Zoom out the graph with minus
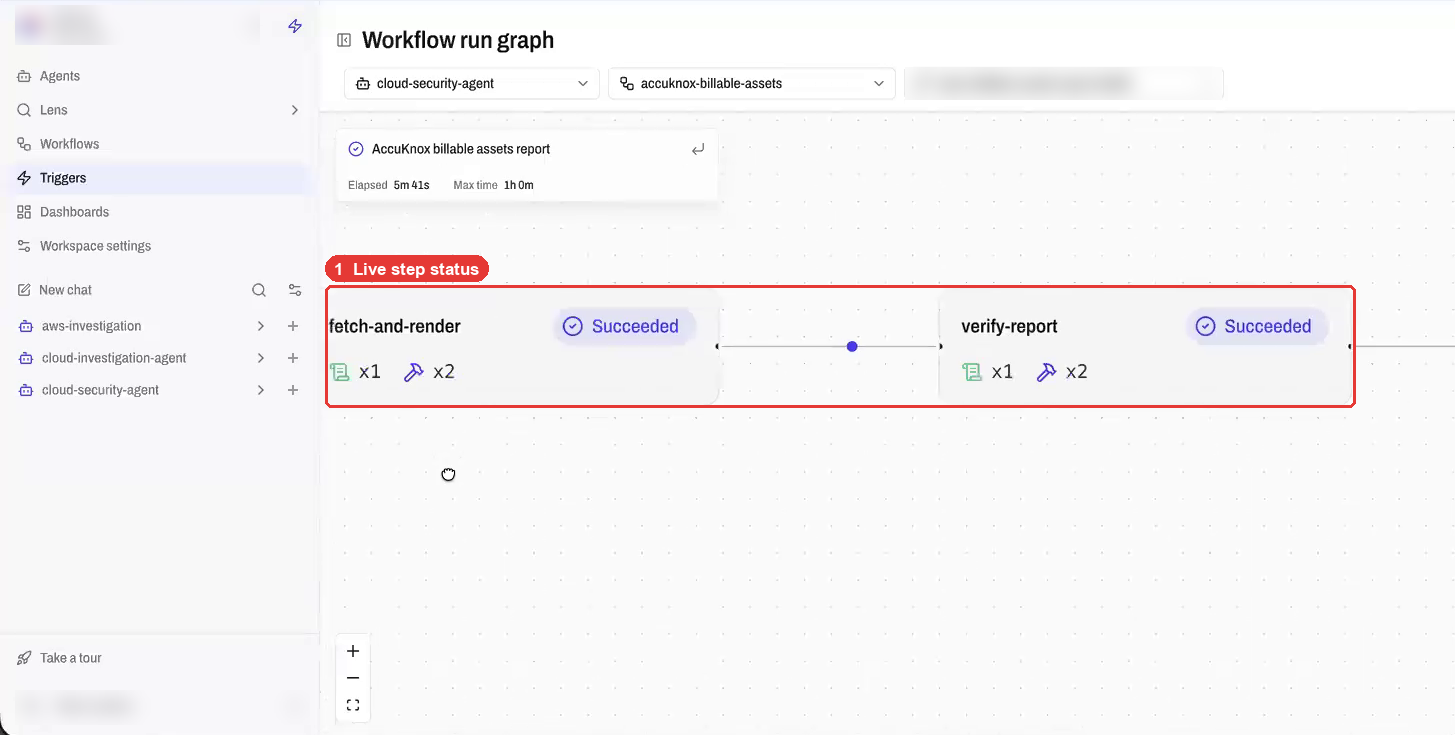This screenshot has width=1455, height=735. pos(353,678)
